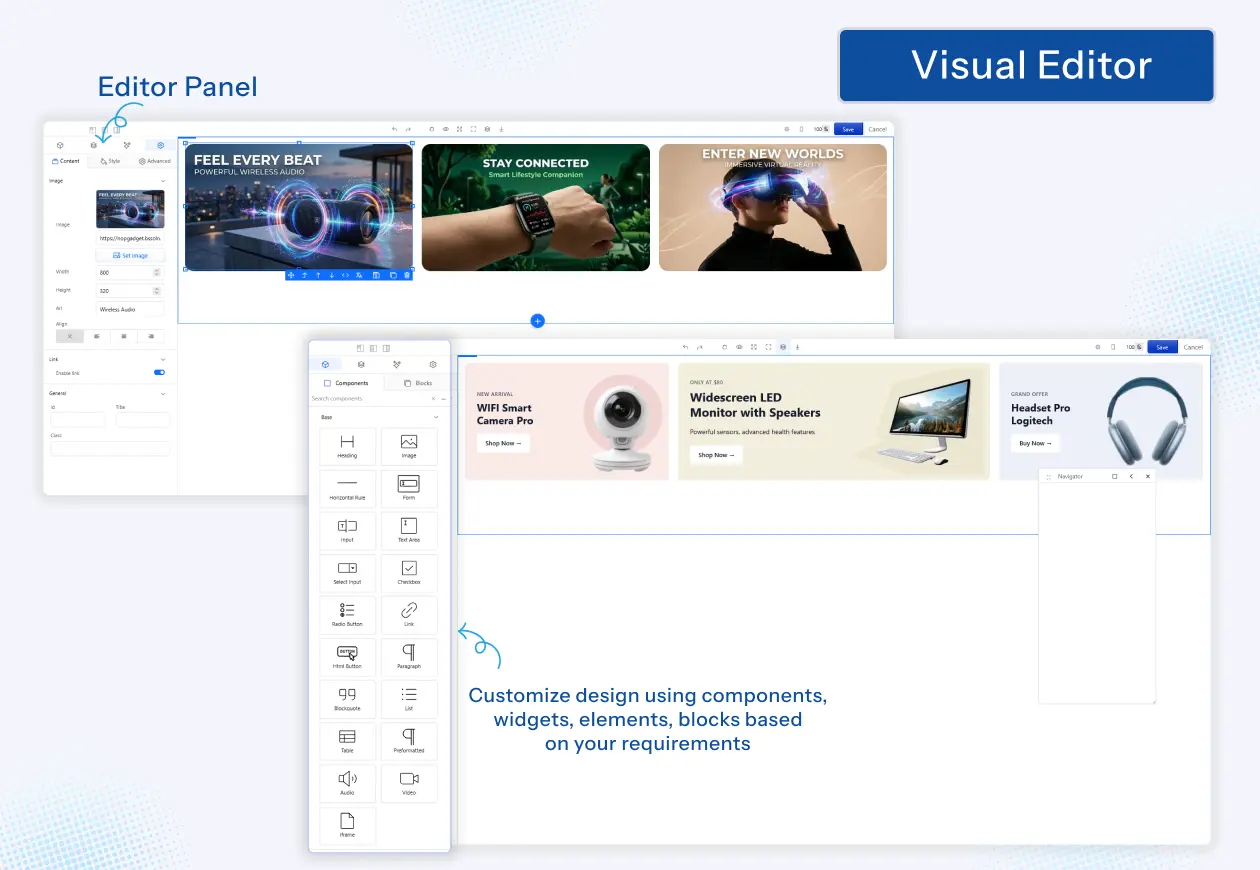Adjust the Height field stepper arrows
Viewport: 1260px width, 870px height.
tap(156, 290)
